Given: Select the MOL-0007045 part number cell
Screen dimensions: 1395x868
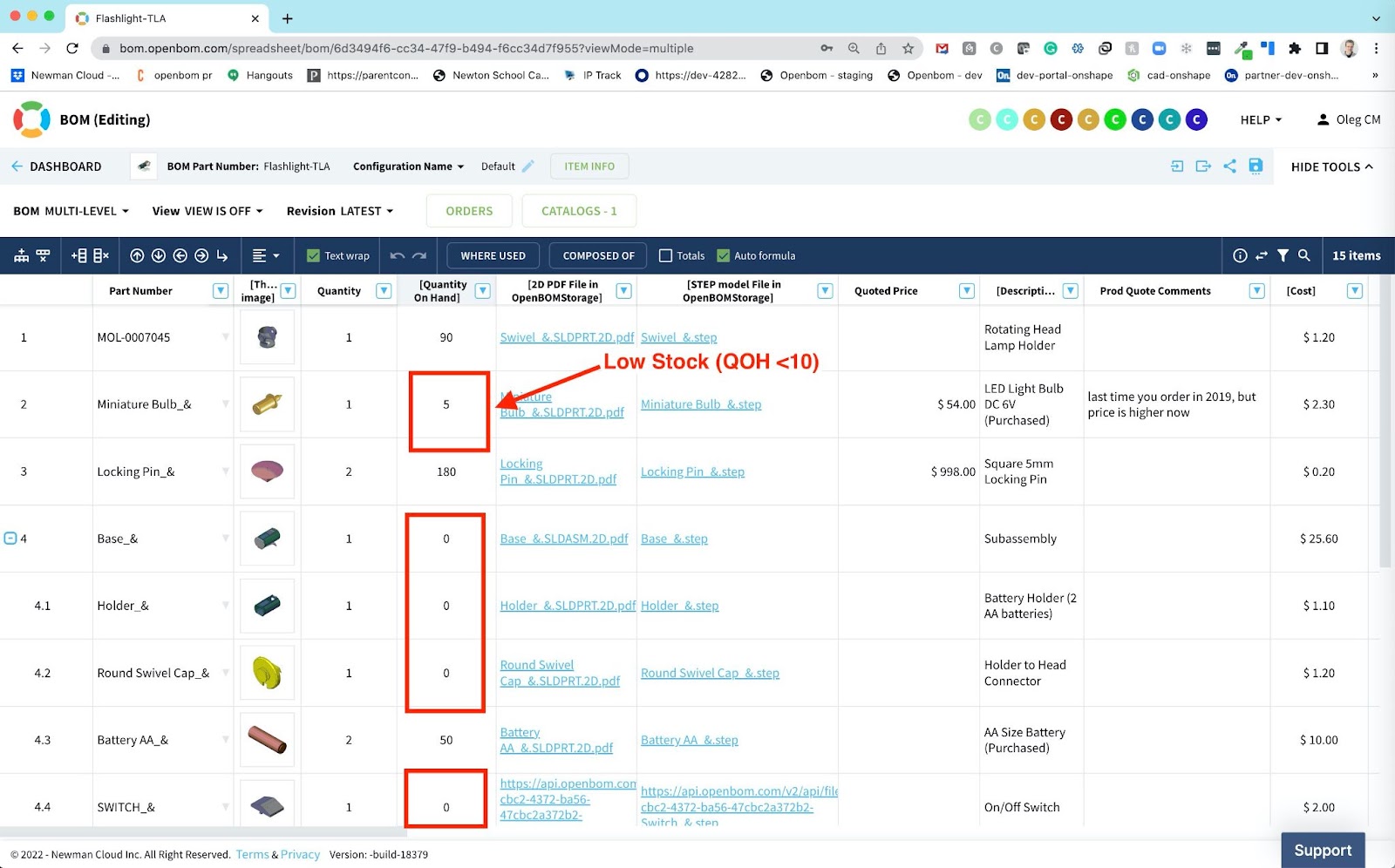Looking at the screenshot, I should (x=163, y=337).
